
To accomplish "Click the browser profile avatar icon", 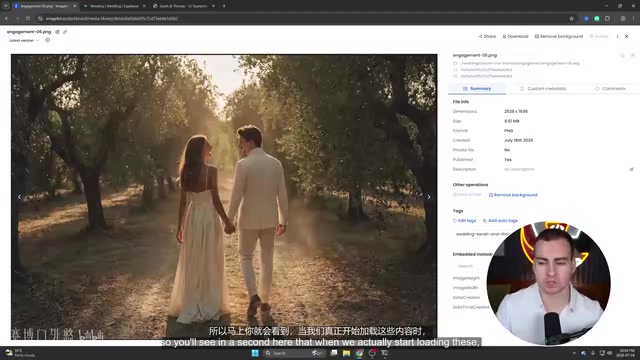I will point(623,18).
